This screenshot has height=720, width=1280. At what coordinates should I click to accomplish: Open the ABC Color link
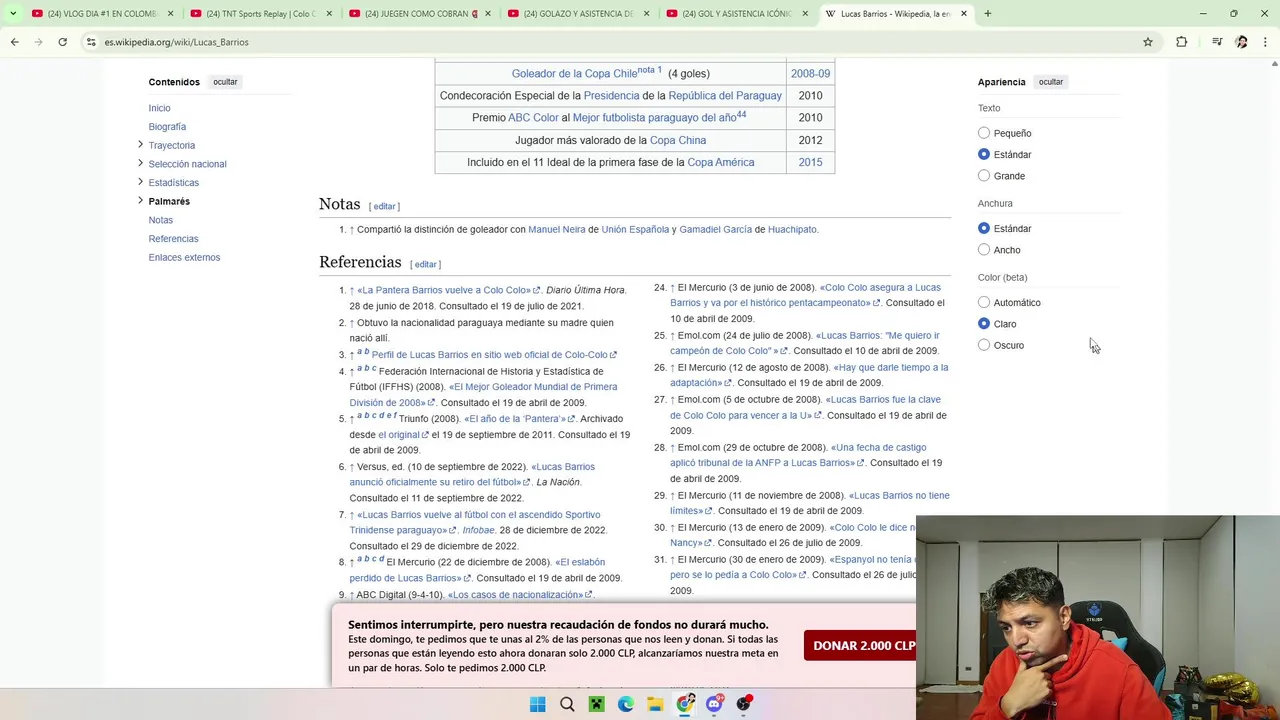[533, 117]
